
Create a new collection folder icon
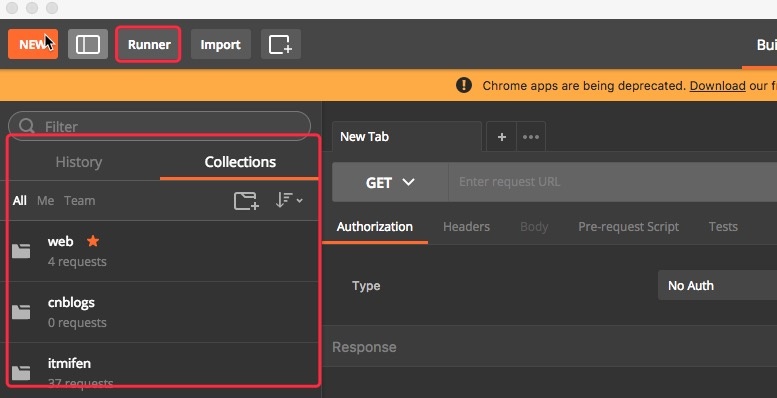click(x=246, y=201)
